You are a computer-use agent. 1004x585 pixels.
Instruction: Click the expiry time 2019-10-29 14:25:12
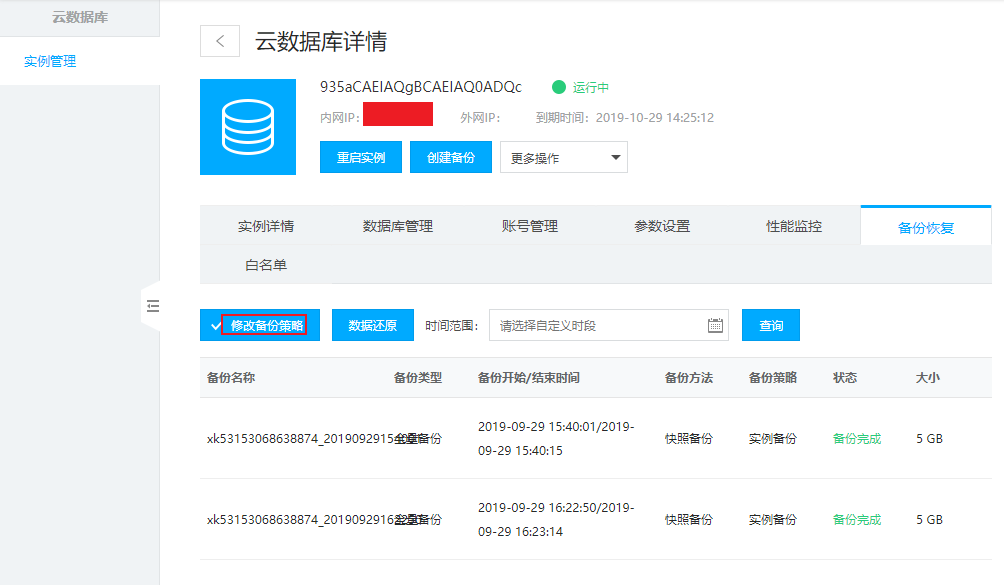click(654, 118)
